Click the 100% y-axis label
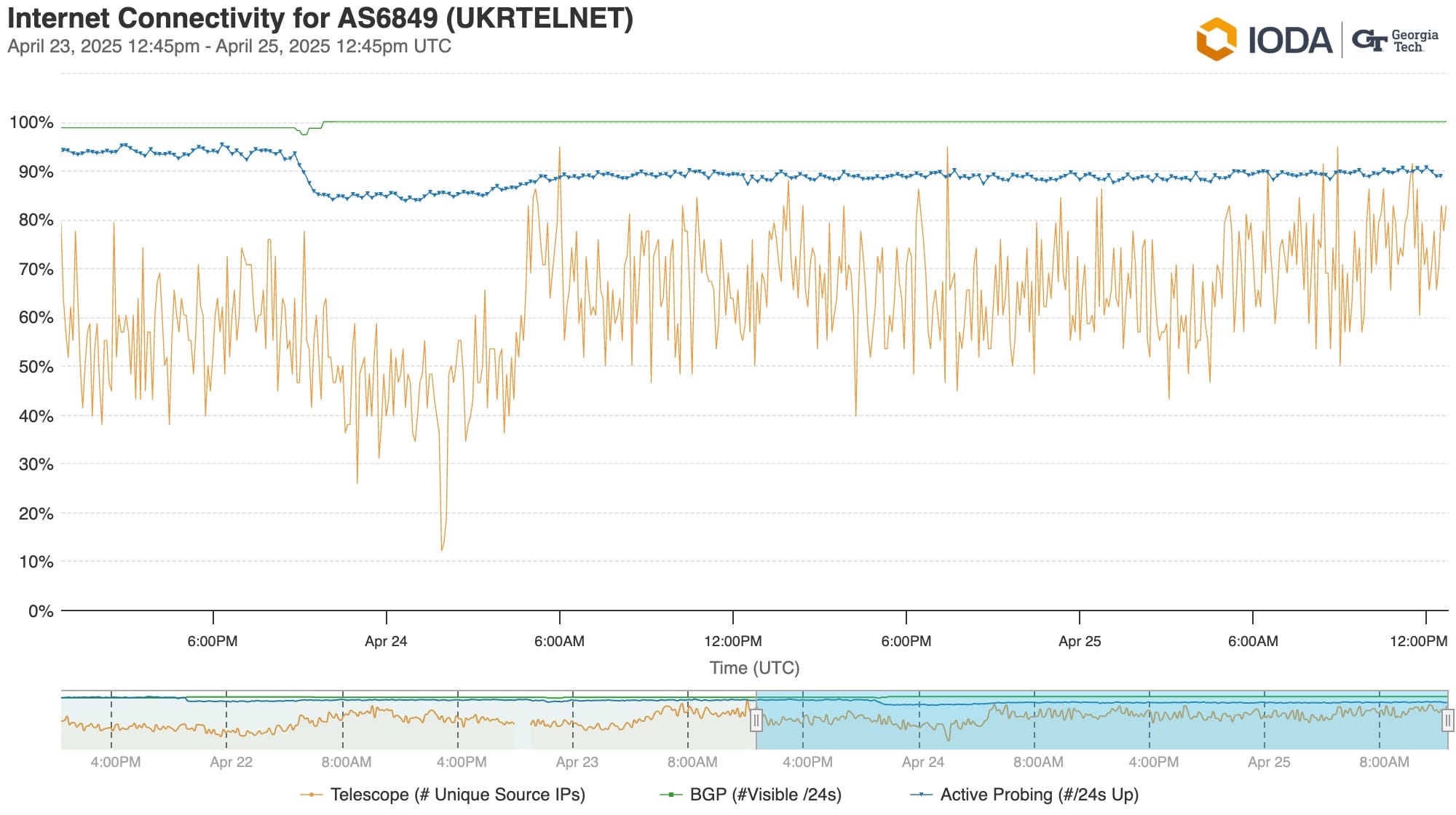The width and height of the screenshot is (1456, 815). click(x=31, y=122)
